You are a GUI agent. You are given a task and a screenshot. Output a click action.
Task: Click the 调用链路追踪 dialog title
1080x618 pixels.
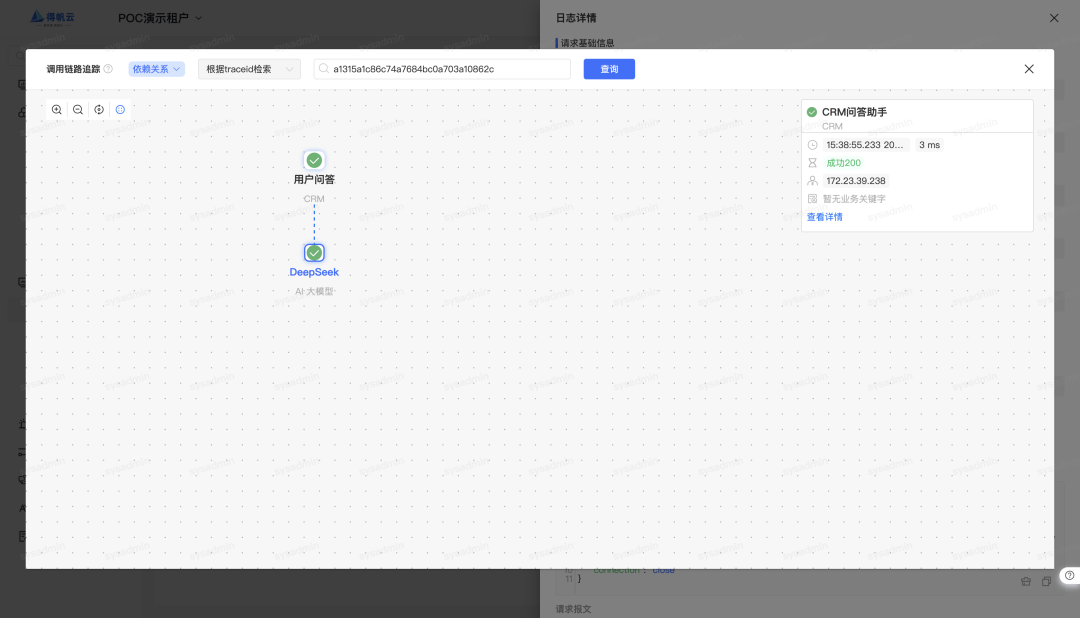tap(73, 69)
